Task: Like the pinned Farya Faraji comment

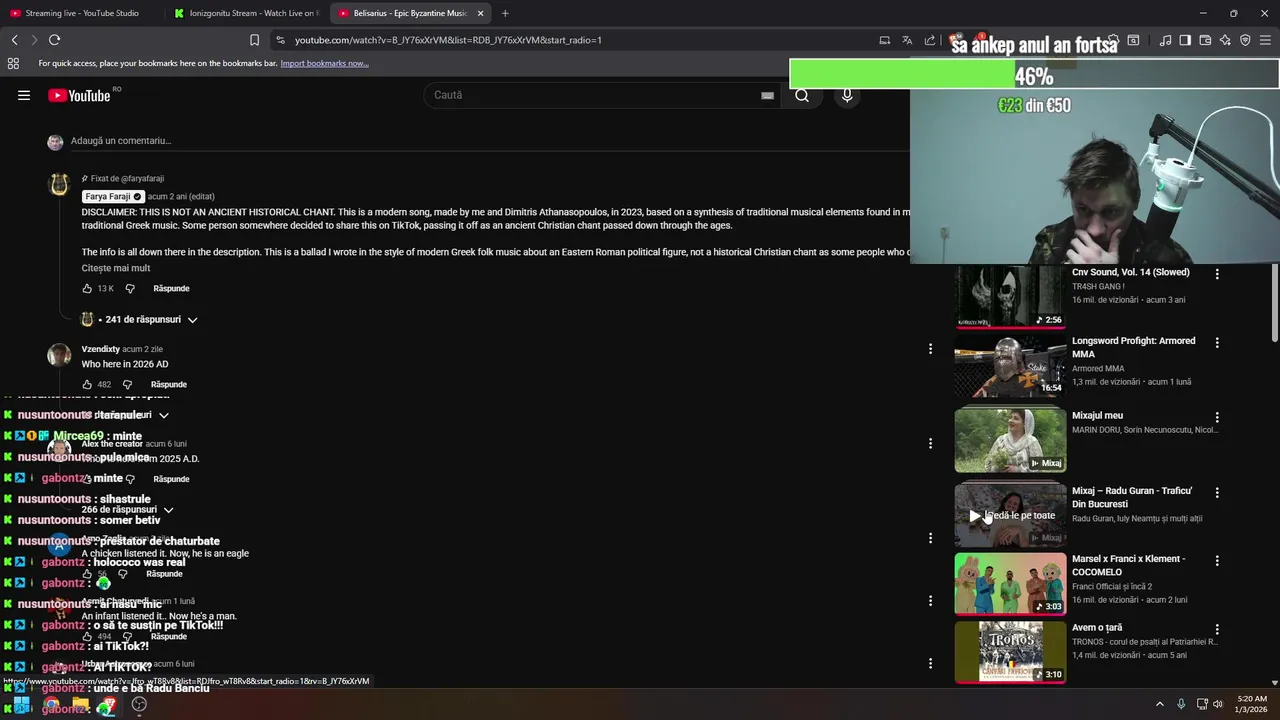Action: tap(87, 288)
